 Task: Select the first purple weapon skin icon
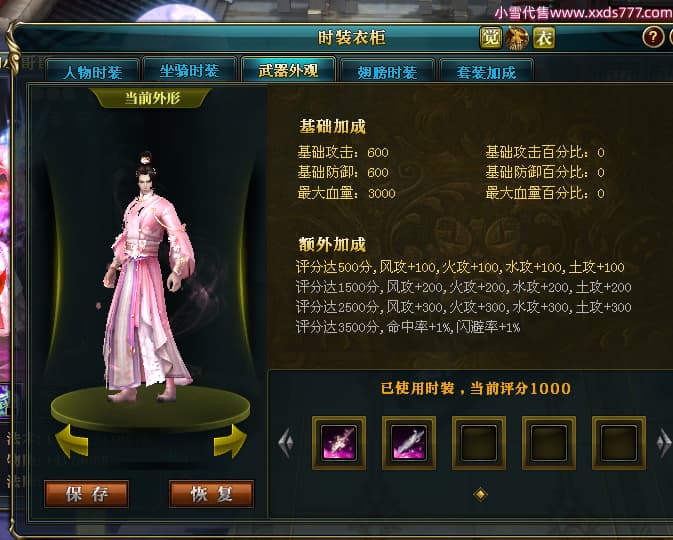pos(339,443)
